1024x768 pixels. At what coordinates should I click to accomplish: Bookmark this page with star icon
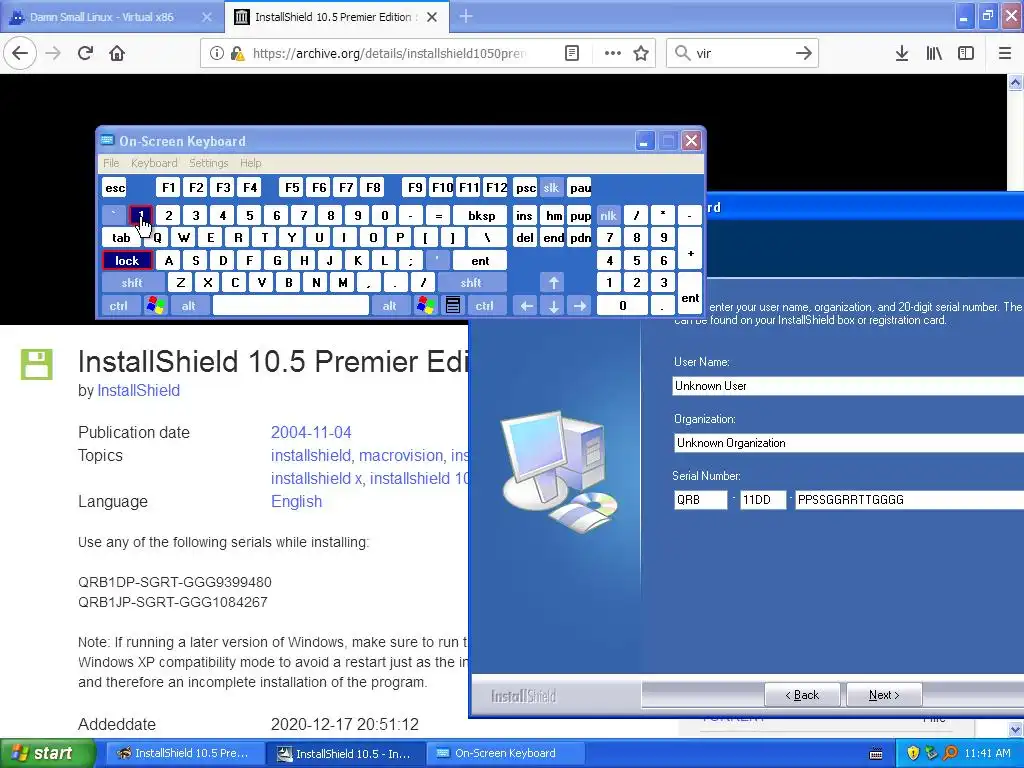(641, 53)
